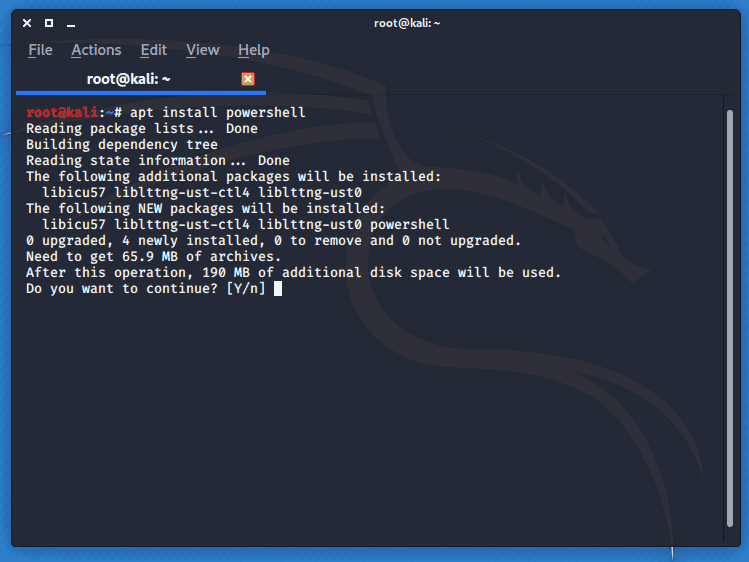Click the window title root@kali: ~
Image resolution: width=749 pixels, height=562 pixels.
coord(407,23)
